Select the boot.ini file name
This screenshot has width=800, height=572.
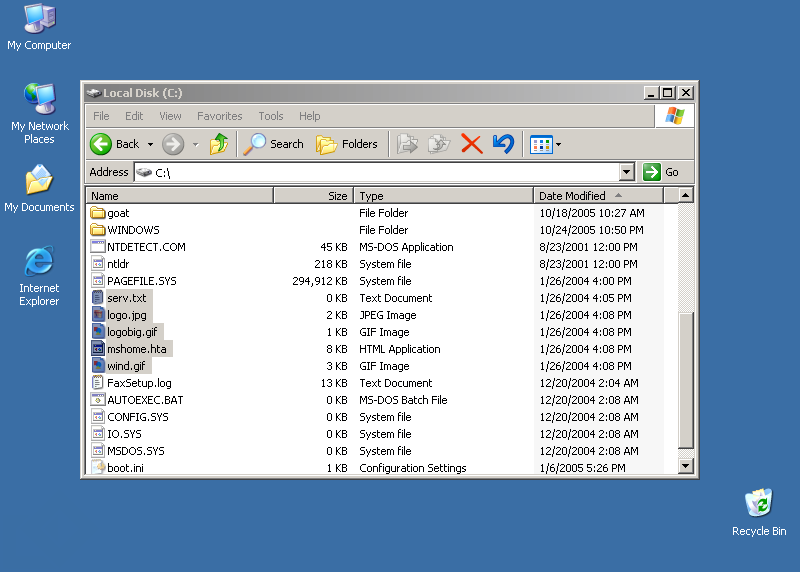pyautogui.click(x=126, y=468)
